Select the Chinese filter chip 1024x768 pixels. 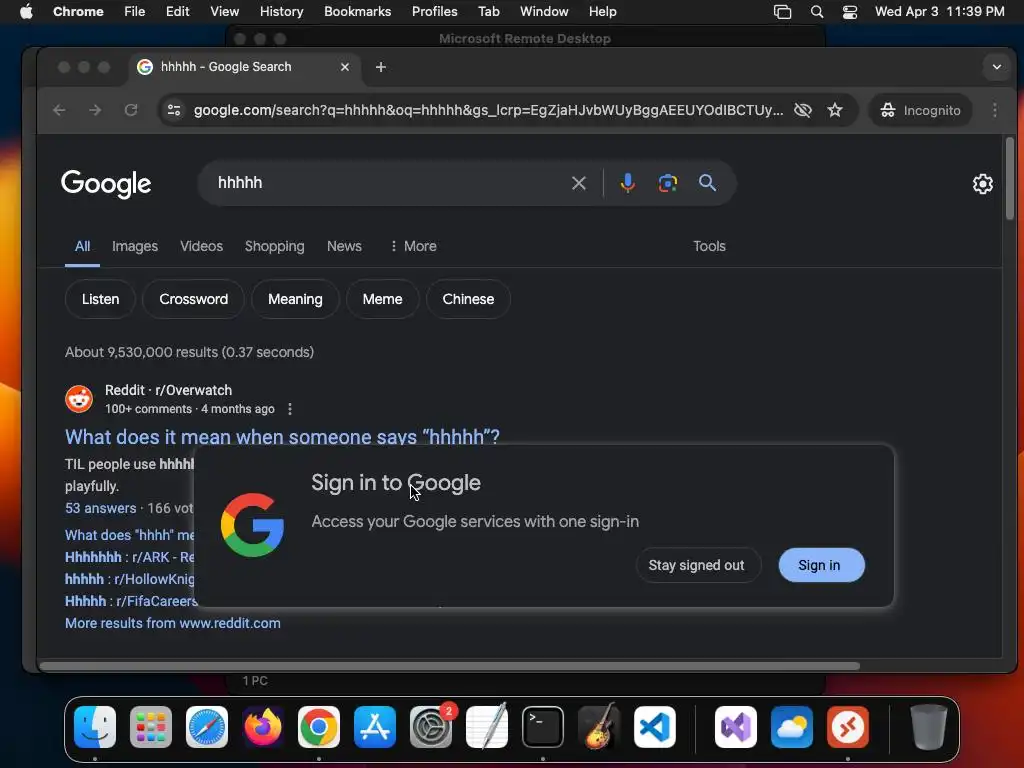[x=468, y=299]
